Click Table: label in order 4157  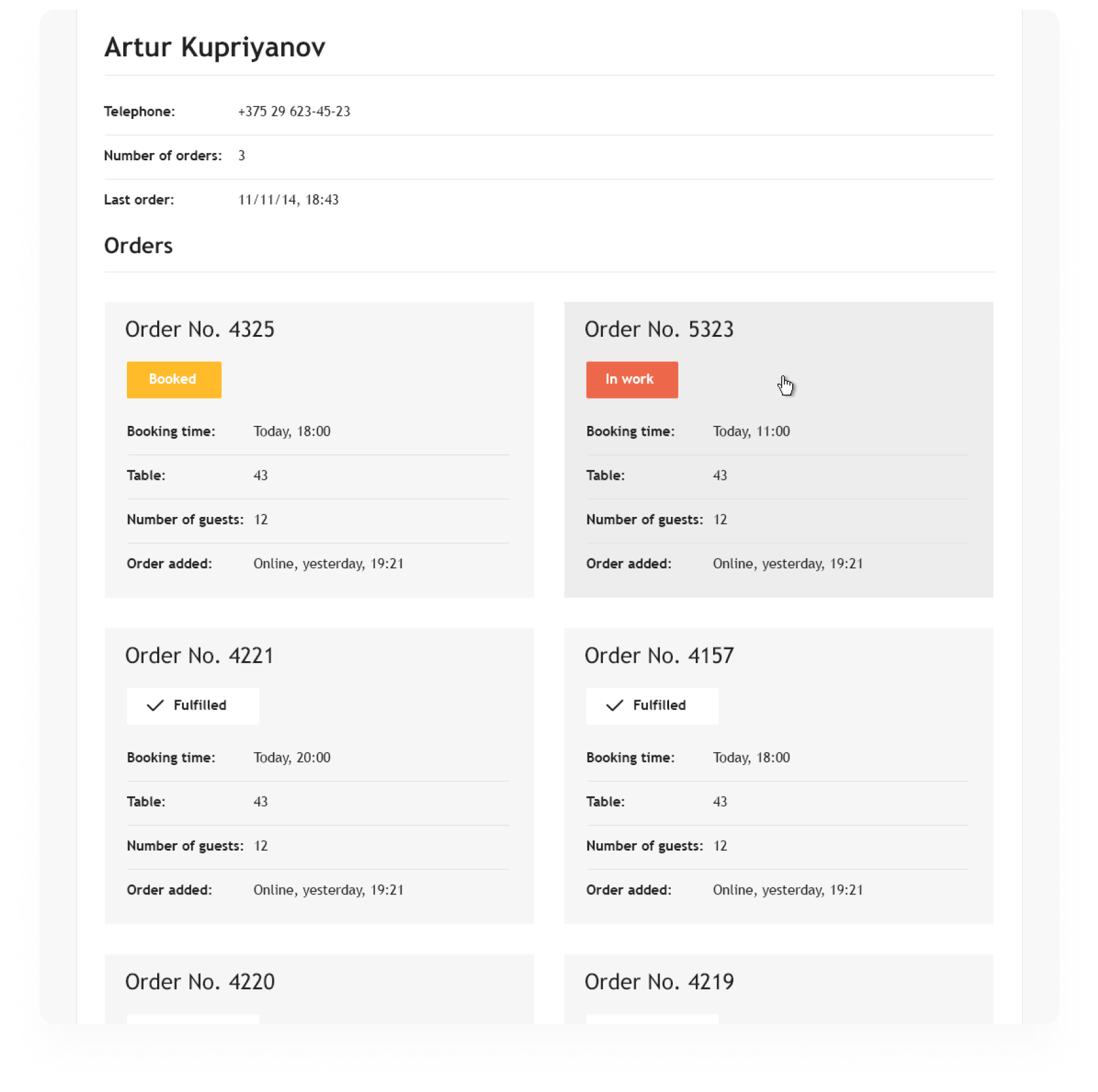(605, 802)
